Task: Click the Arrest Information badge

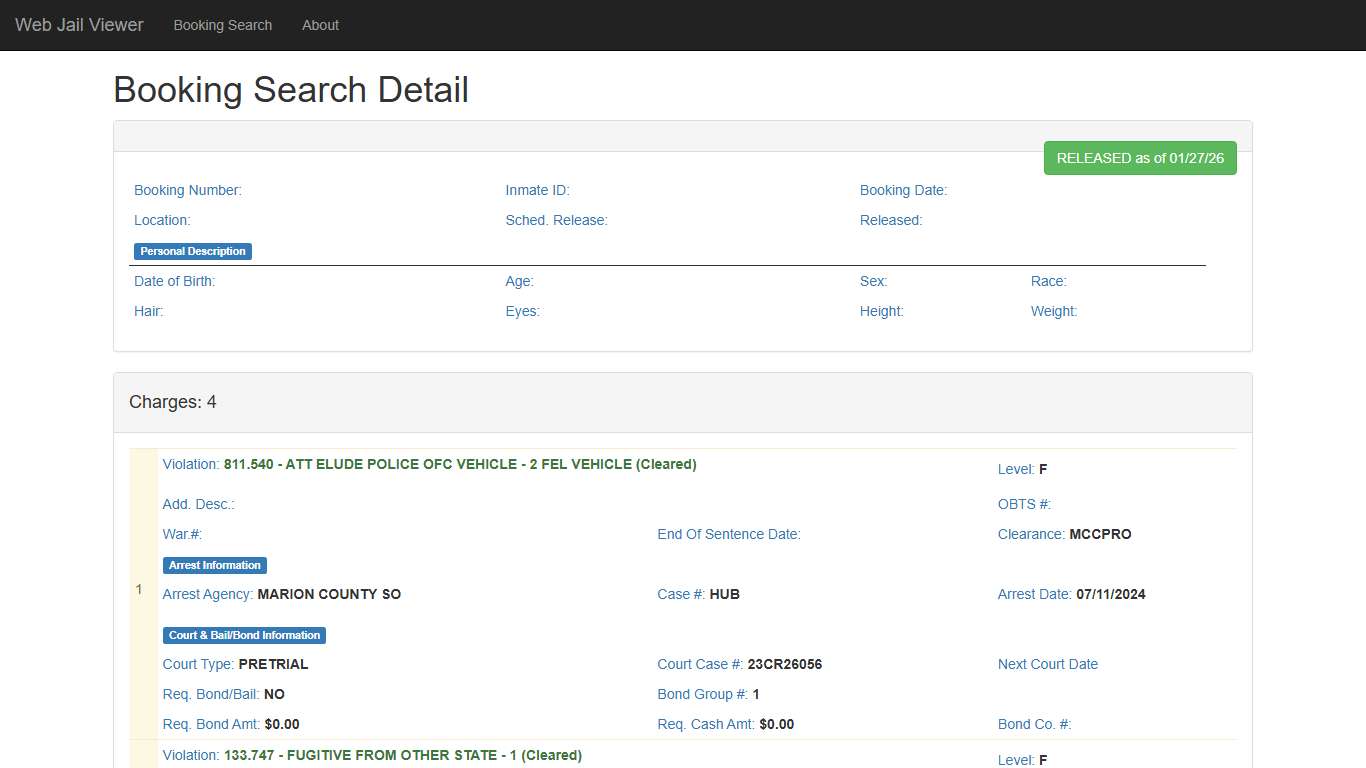Action: (x=214, y=565)
